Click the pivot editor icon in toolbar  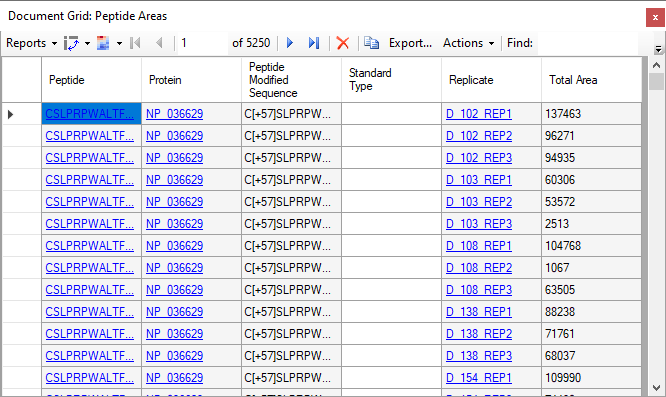(71, 43)
